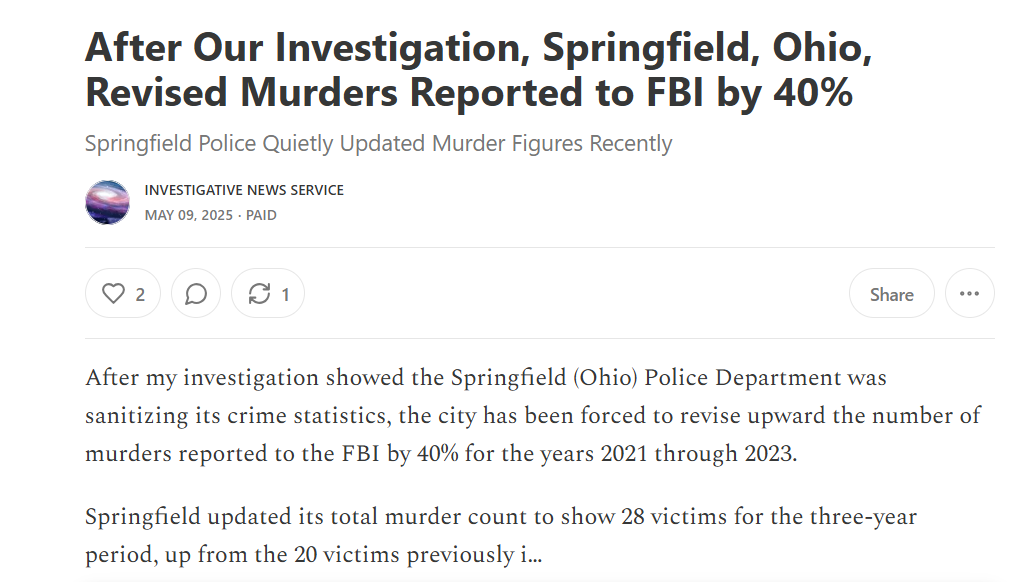Open the author's round avatar image
This screenshot has width=1031, height=582.
pos(107,202)
